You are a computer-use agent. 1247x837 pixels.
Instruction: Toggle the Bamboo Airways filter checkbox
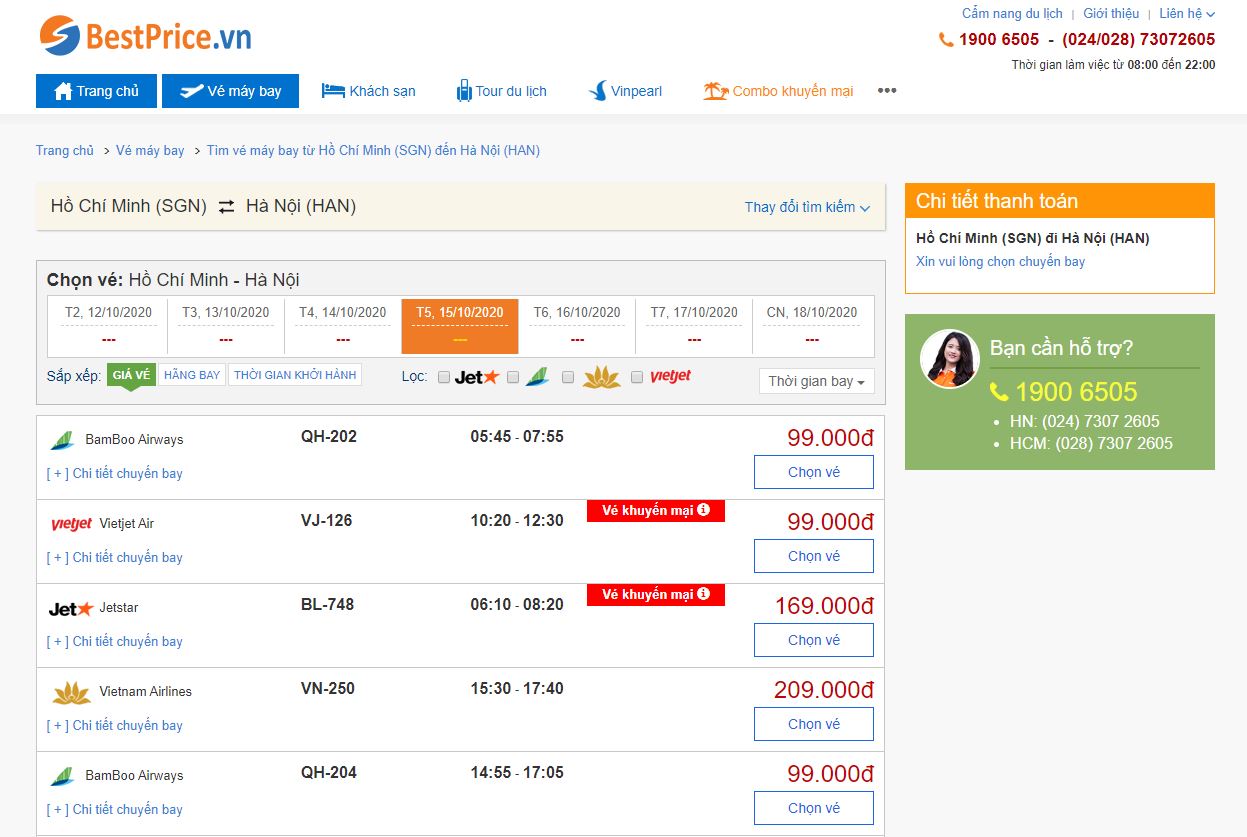[513, 377]
